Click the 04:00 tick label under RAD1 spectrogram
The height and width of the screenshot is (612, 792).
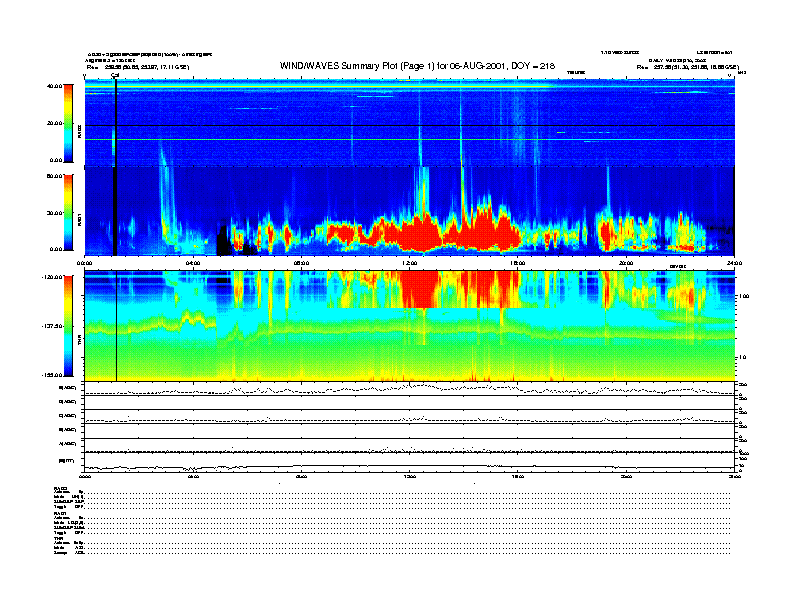pyautogui.click(x=193, y=263)
